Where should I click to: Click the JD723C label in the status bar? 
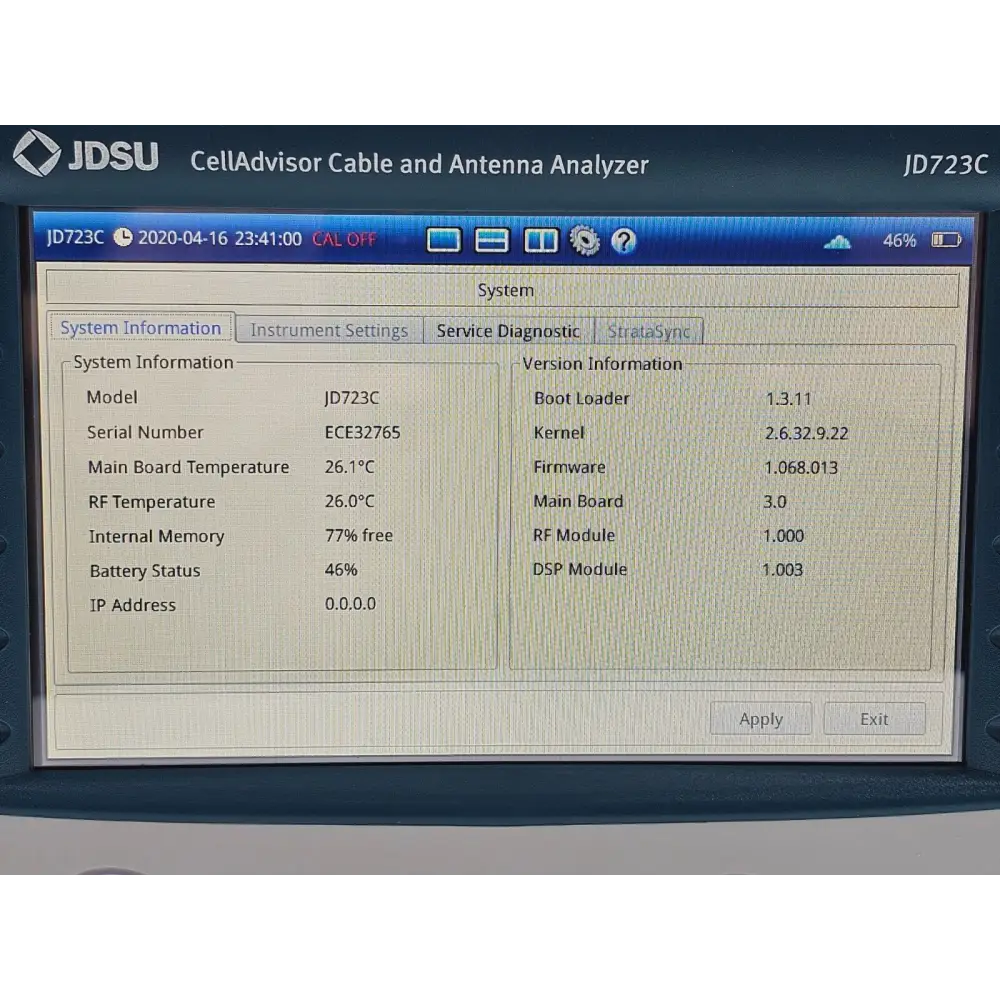click(75, 237)
